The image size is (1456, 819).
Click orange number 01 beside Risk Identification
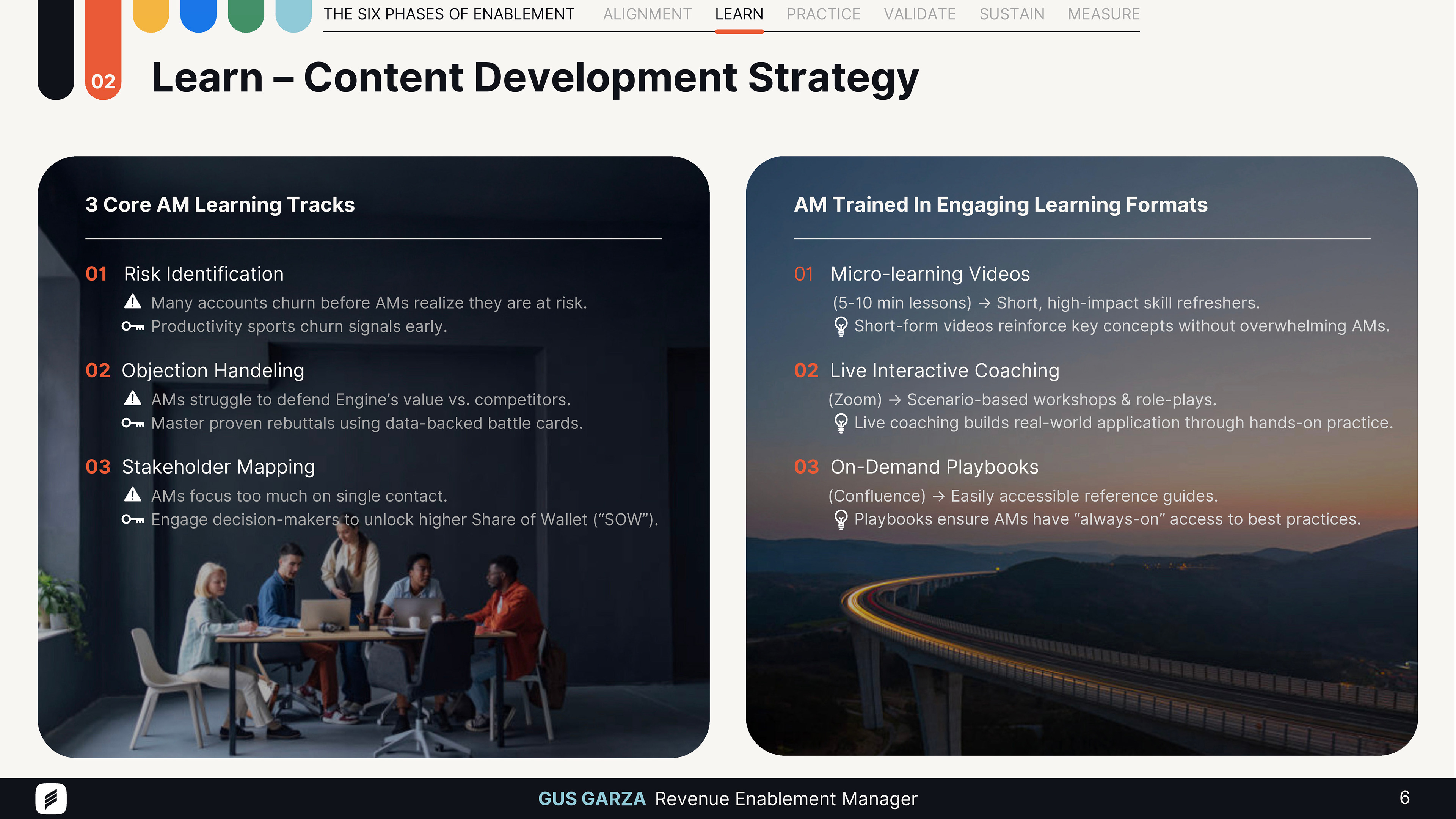(x=96, y=273)
